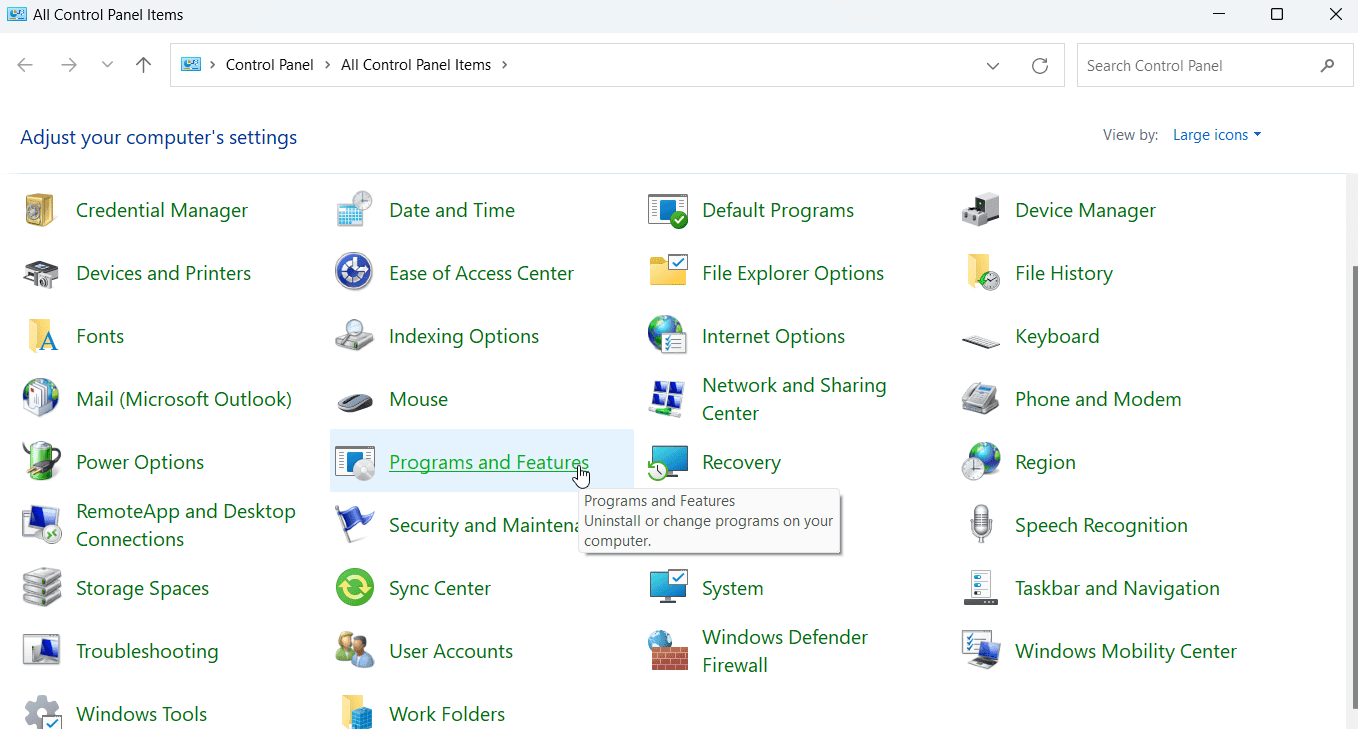Viewport: 1358px width, 729px height.
Task: Click the Fonts folder icon
Action: click(x=42, y=336)
